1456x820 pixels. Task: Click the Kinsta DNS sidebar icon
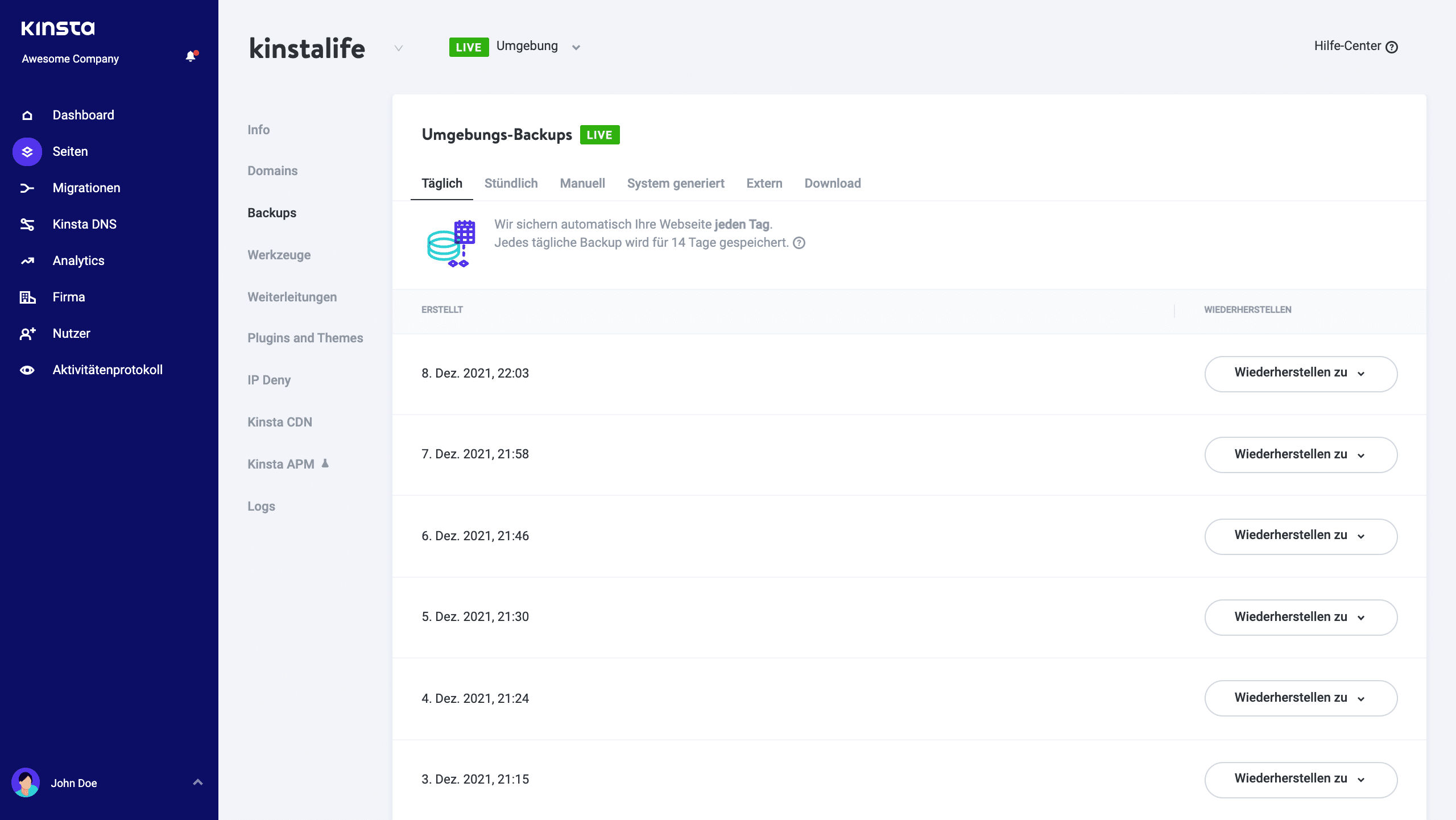click(27, 224)
